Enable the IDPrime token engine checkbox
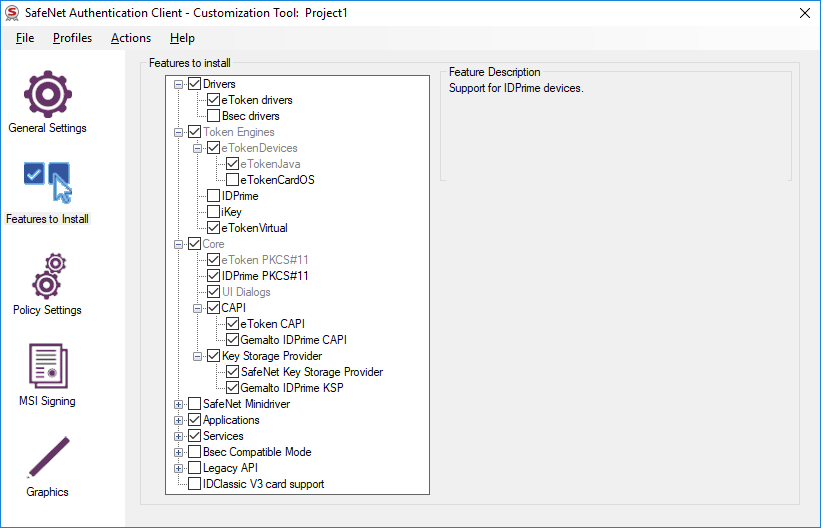823x530 pixels. pos(214,196)
